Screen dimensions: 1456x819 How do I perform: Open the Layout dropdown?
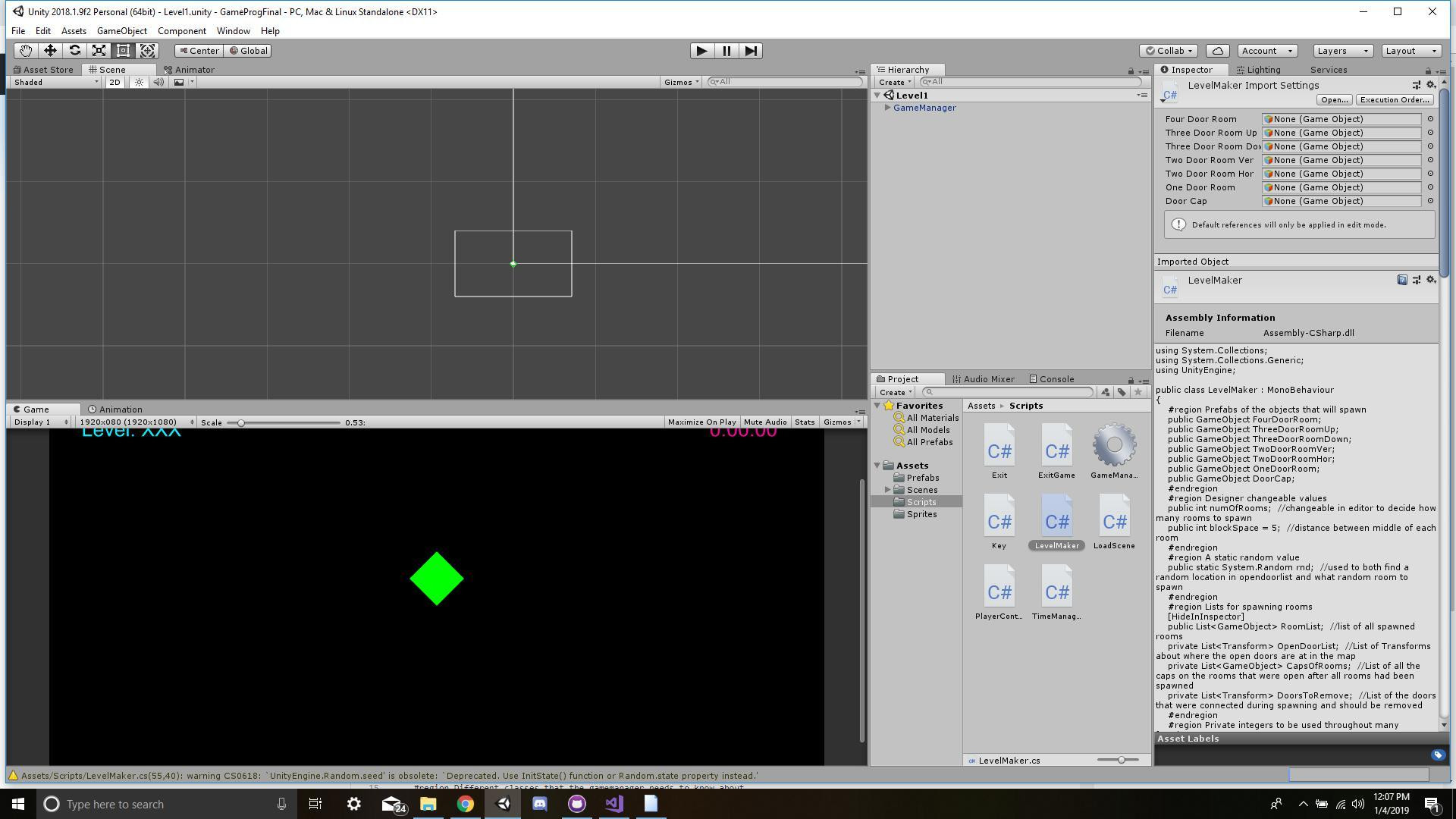coord(1410,50)
